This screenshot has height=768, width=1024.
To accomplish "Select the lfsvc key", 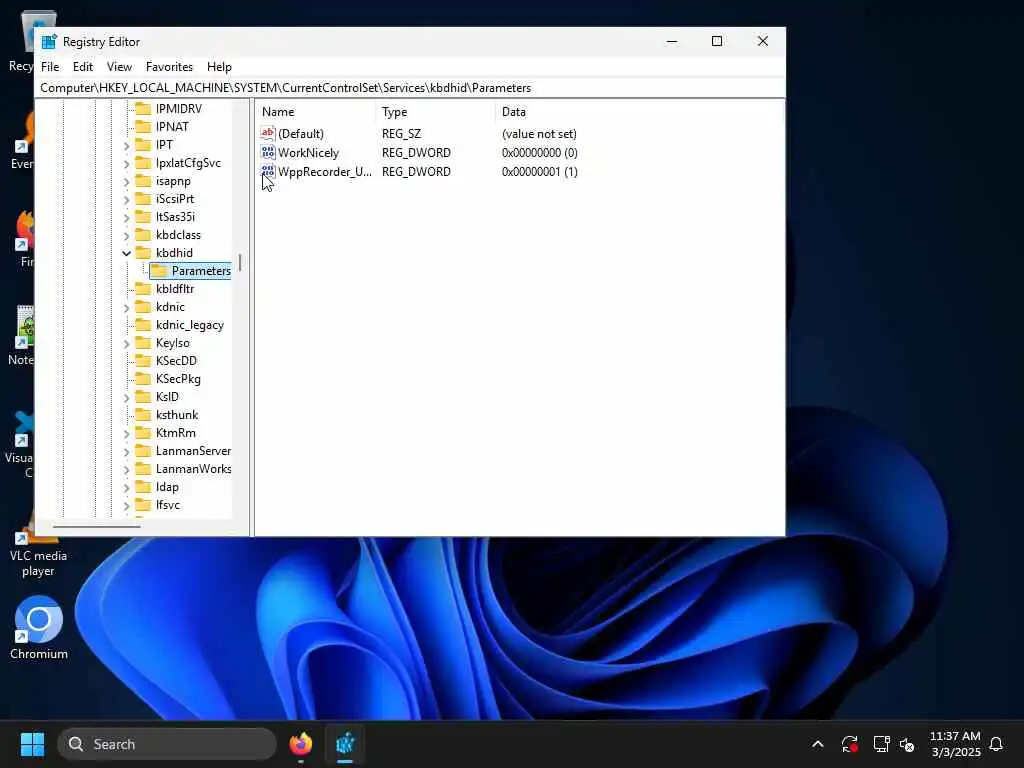I will (x=167, y=505).
